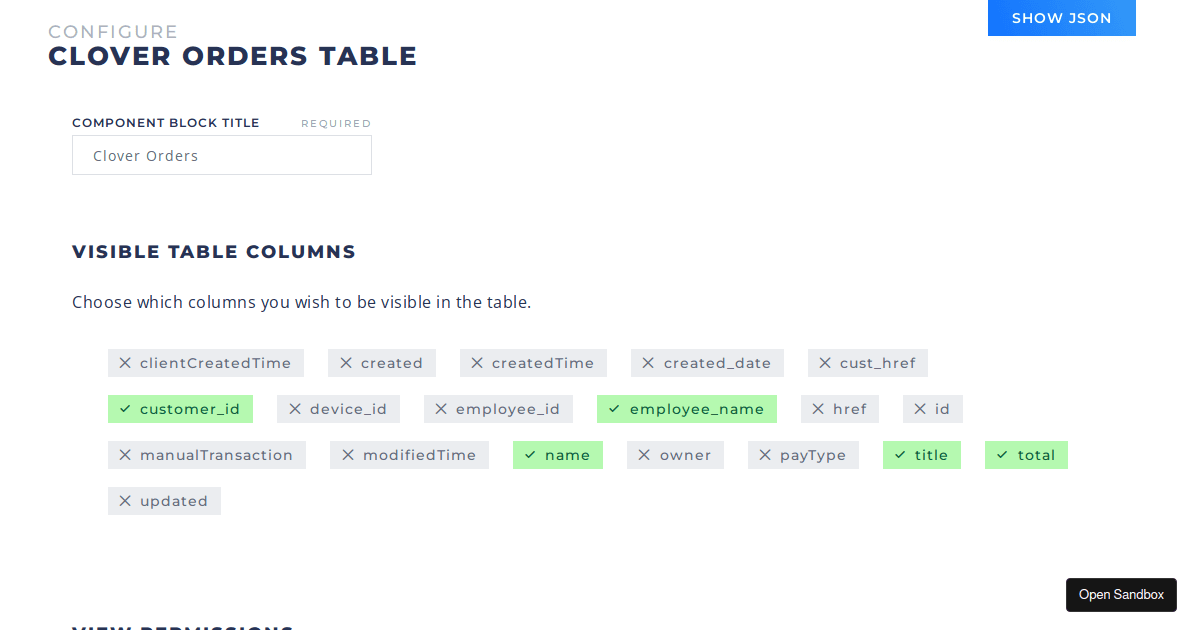Click the X icon on manualTransaction chip
This screenshot has width=1200, height=630.
coord(124,455)
